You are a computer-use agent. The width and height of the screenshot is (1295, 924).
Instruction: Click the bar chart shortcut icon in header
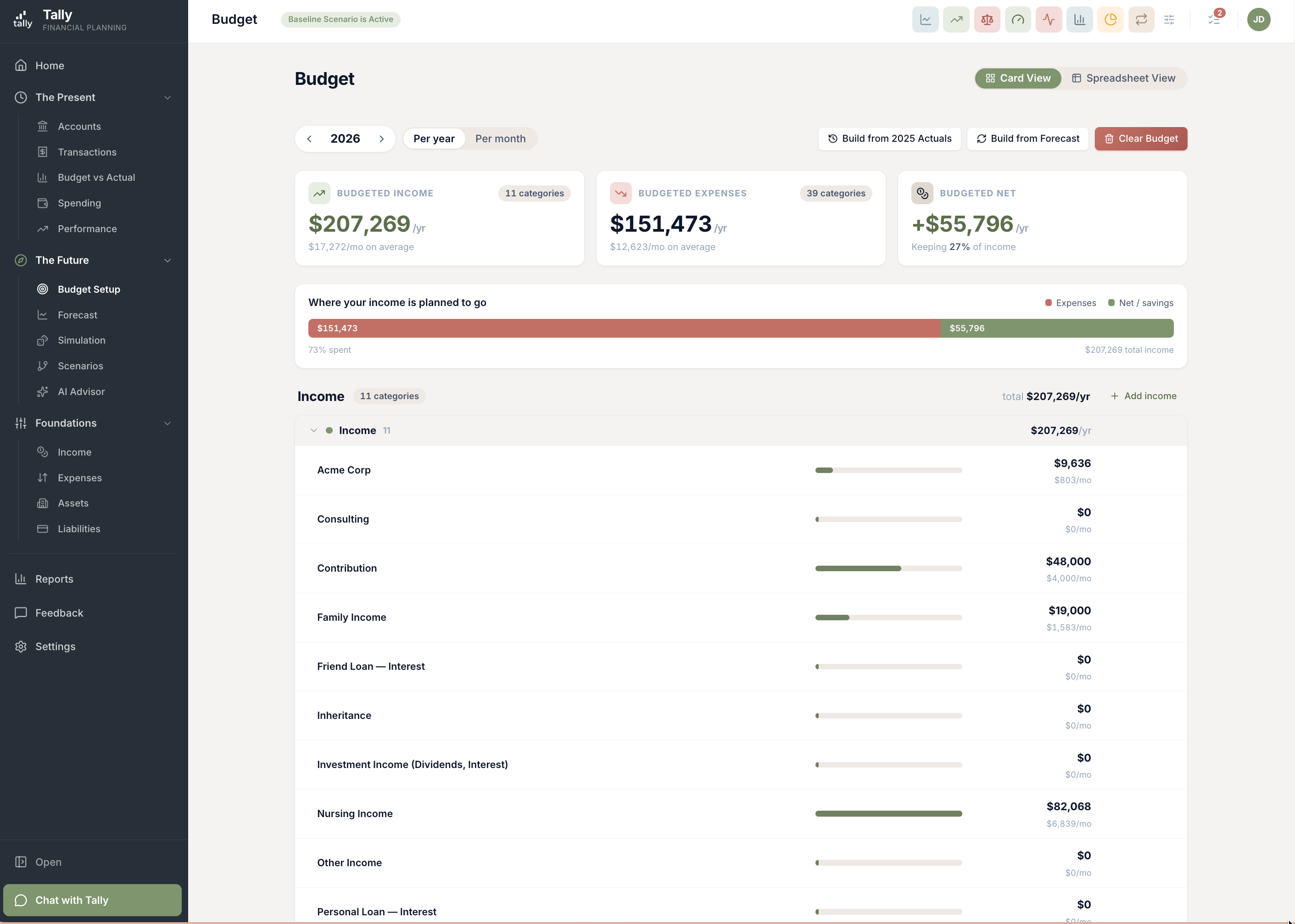click(1079, 19)
